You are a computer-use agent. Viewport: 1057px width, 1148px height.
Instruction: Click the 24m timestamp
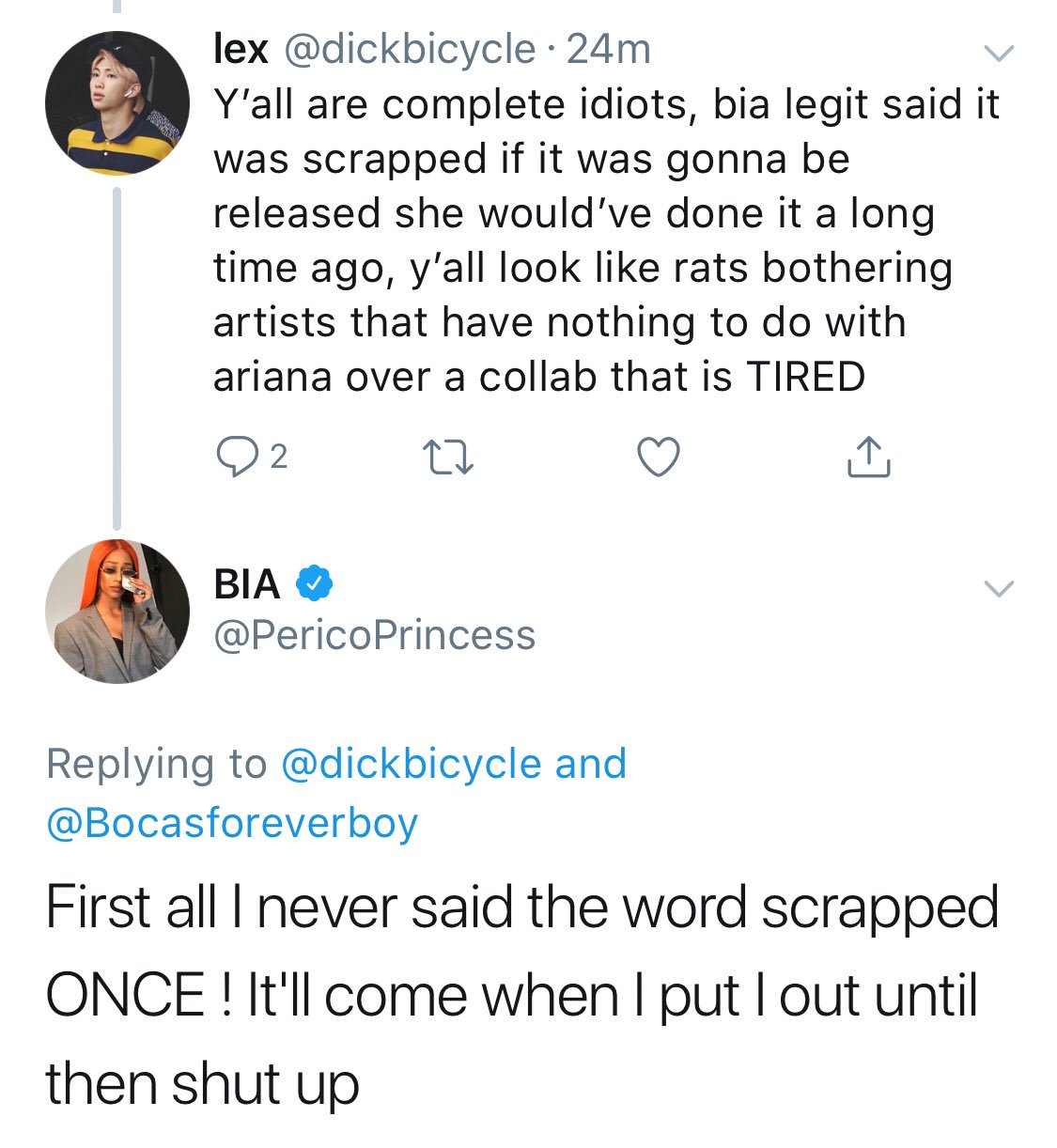click(x=609, y=49)
